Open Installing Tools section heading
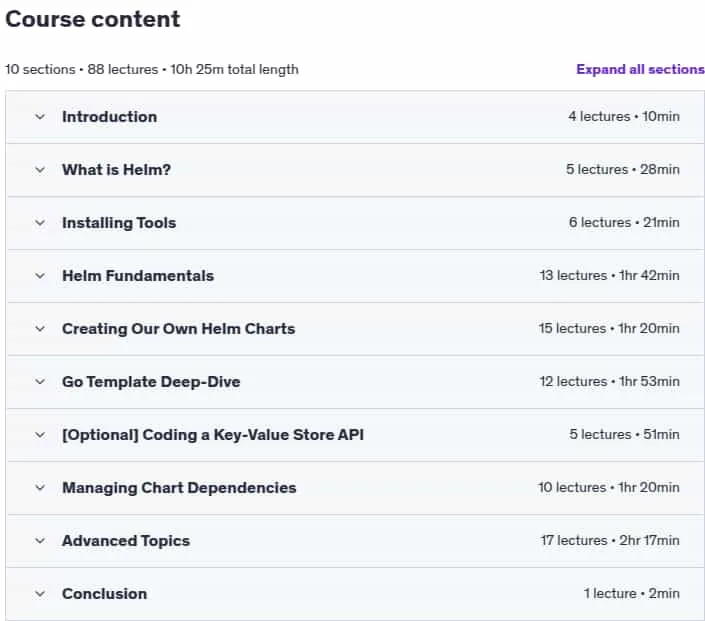This screenshot has width=705, height=621. click(119, 223)
